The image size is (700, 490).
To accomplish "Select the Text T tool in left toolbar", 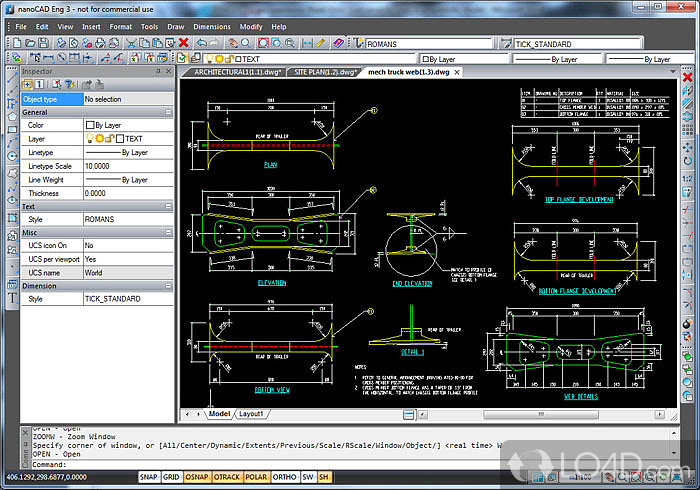I will click(x=12, y=298).
